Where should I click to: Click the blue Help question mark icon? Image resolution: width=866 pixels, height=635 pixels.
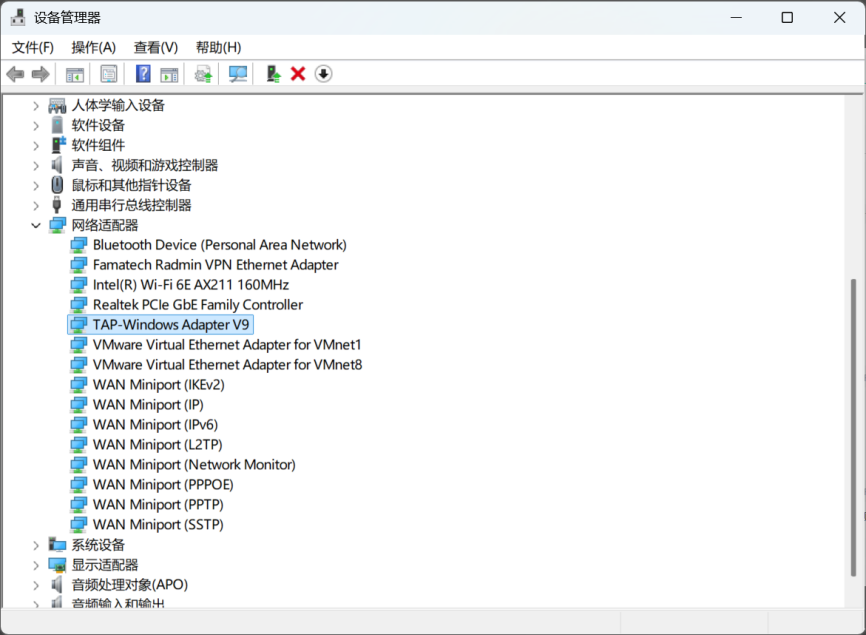pos(143,73)
